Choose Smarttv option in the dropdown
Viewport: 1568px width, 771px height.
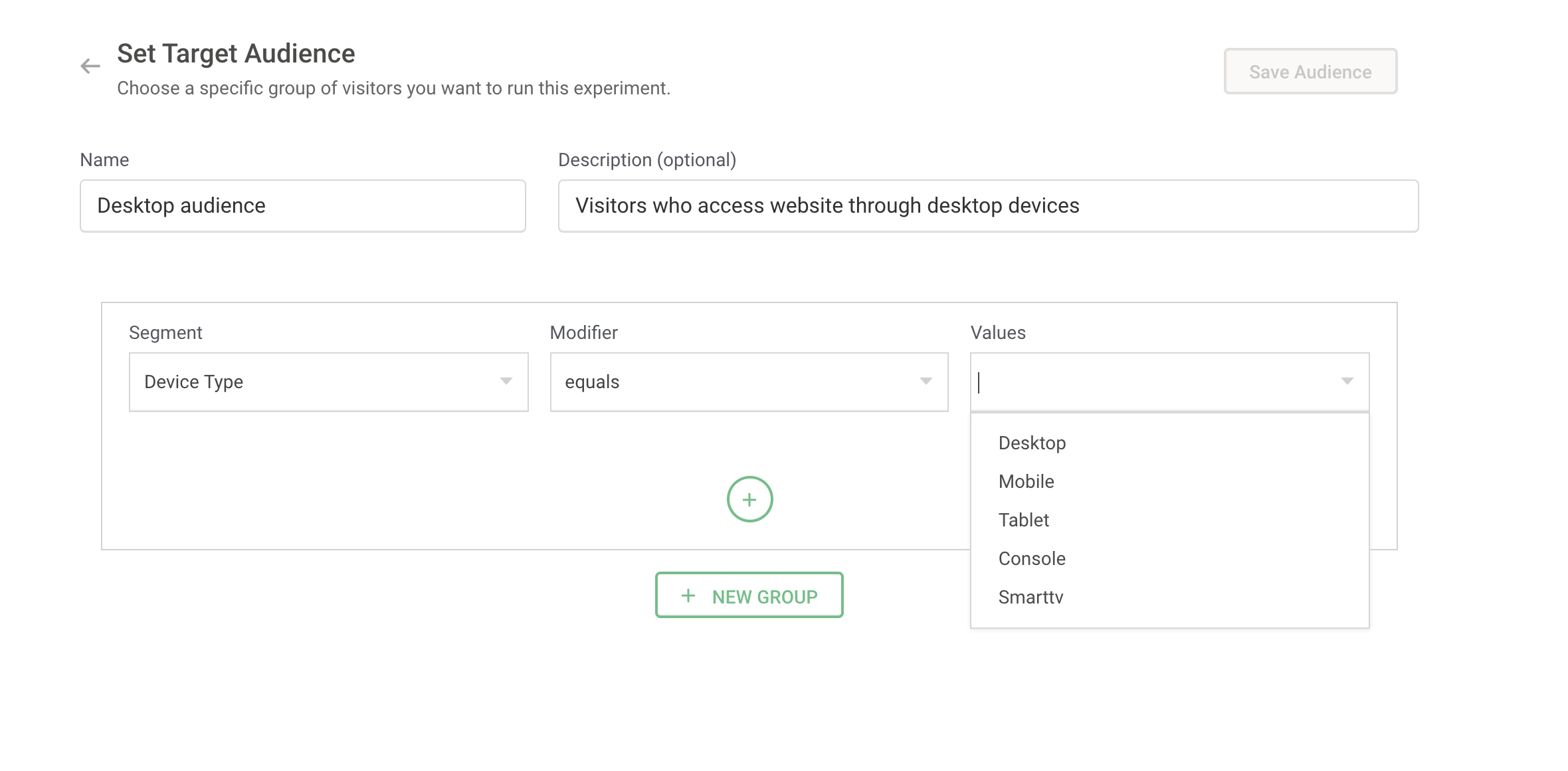(x=1030, y=598)
